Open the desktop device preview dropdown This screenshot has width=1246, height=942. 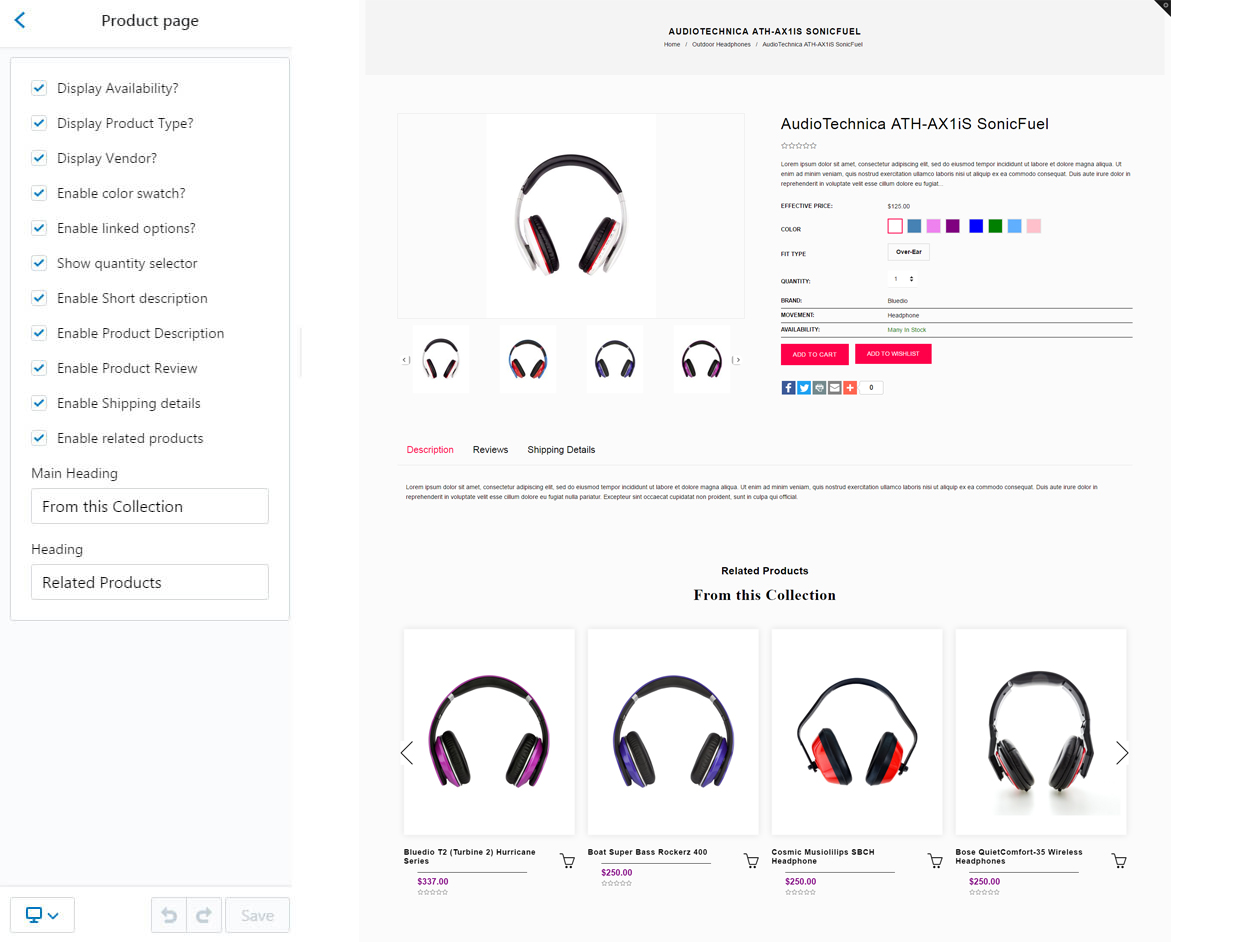point(42,915)
